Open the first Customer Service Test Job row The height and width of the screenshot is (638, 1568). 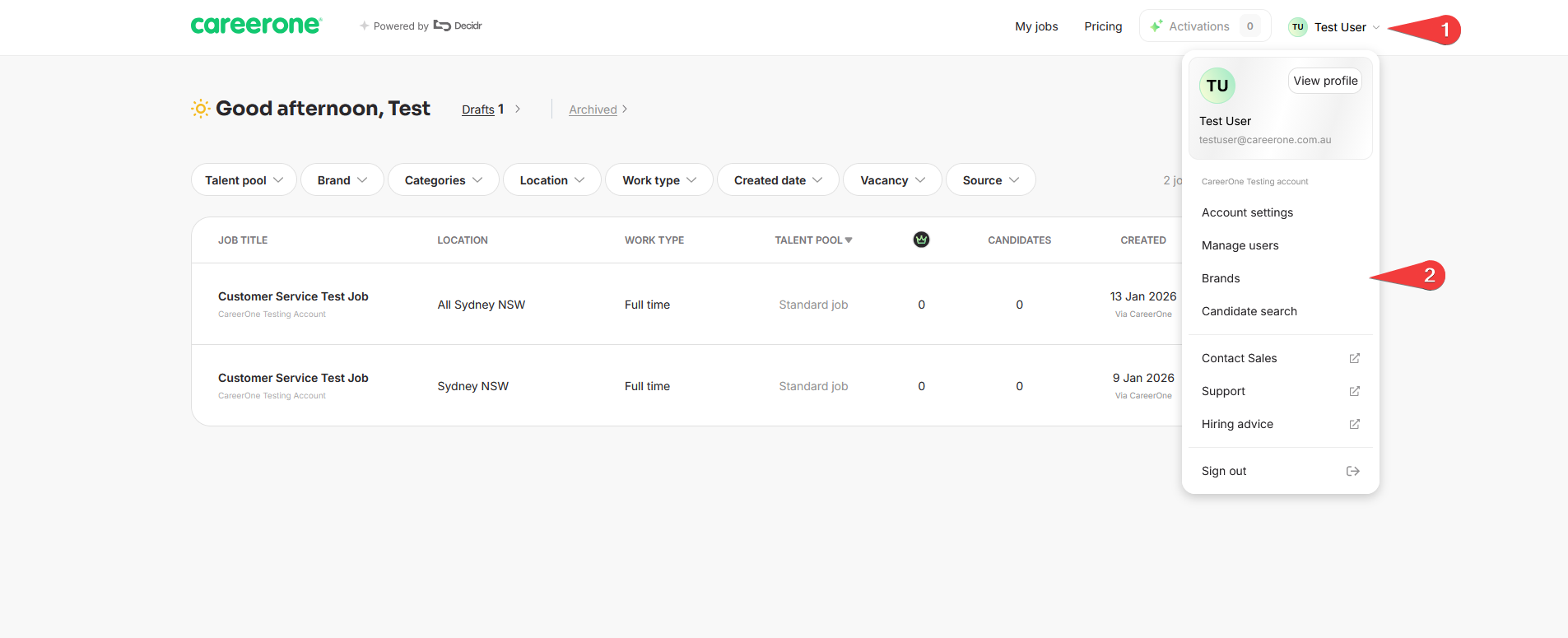pos(686,304)
